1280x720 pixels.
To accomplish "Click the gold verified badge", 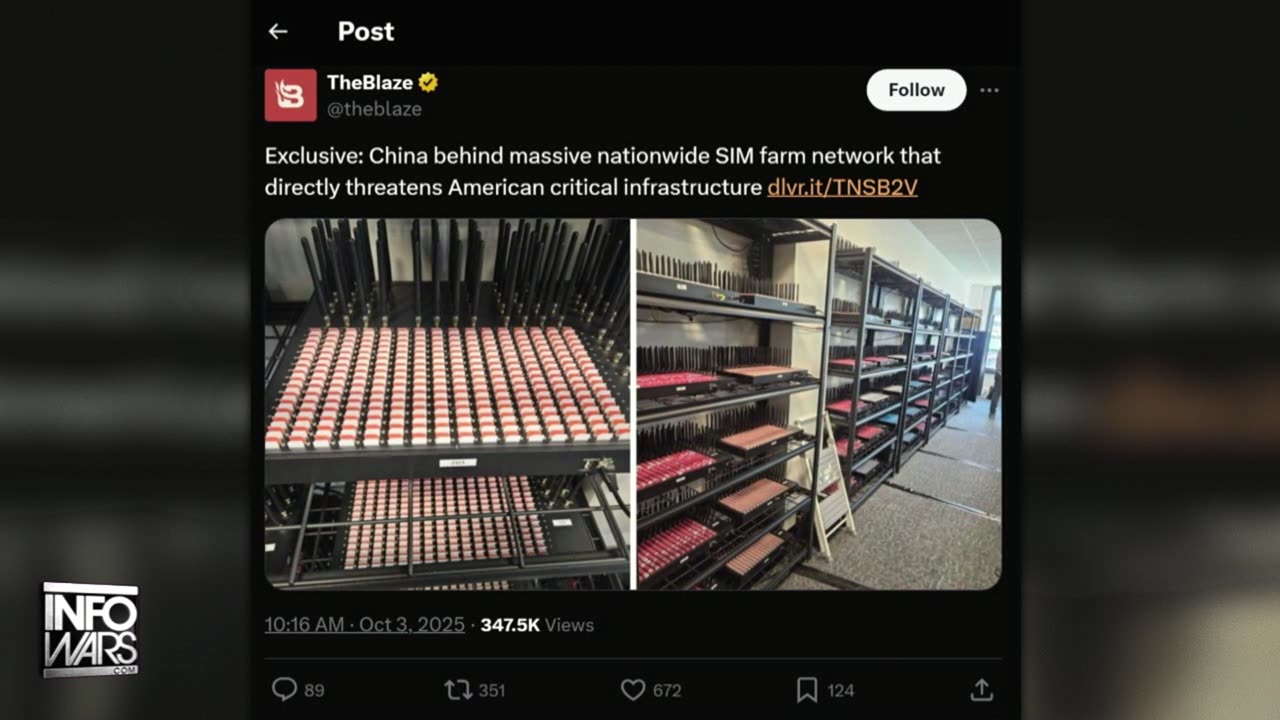I will (x=428, y=83).
